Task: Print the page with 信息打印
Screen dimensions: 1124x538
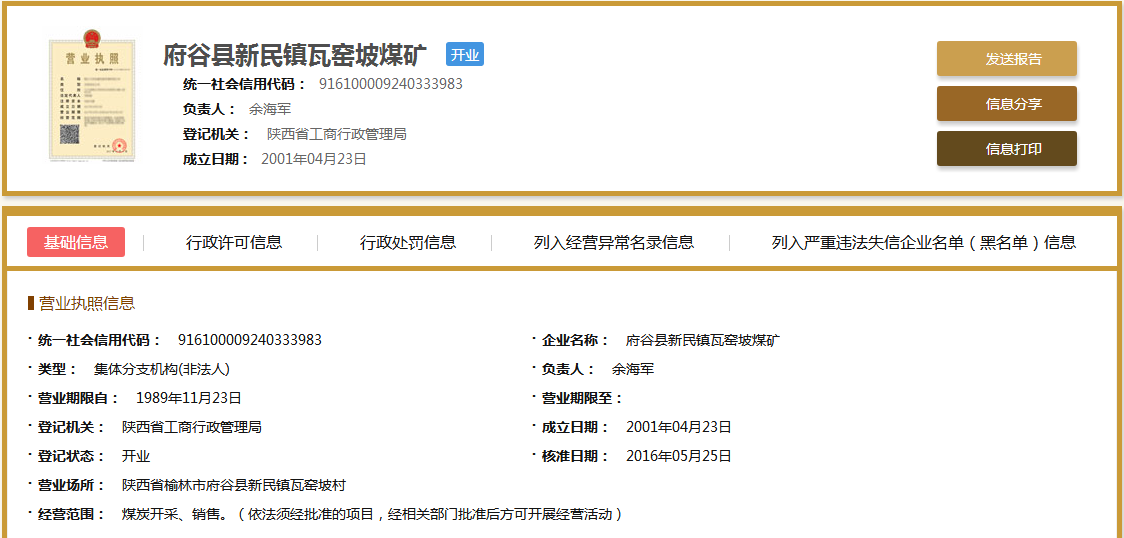Action: click(x=1006, y=149)
